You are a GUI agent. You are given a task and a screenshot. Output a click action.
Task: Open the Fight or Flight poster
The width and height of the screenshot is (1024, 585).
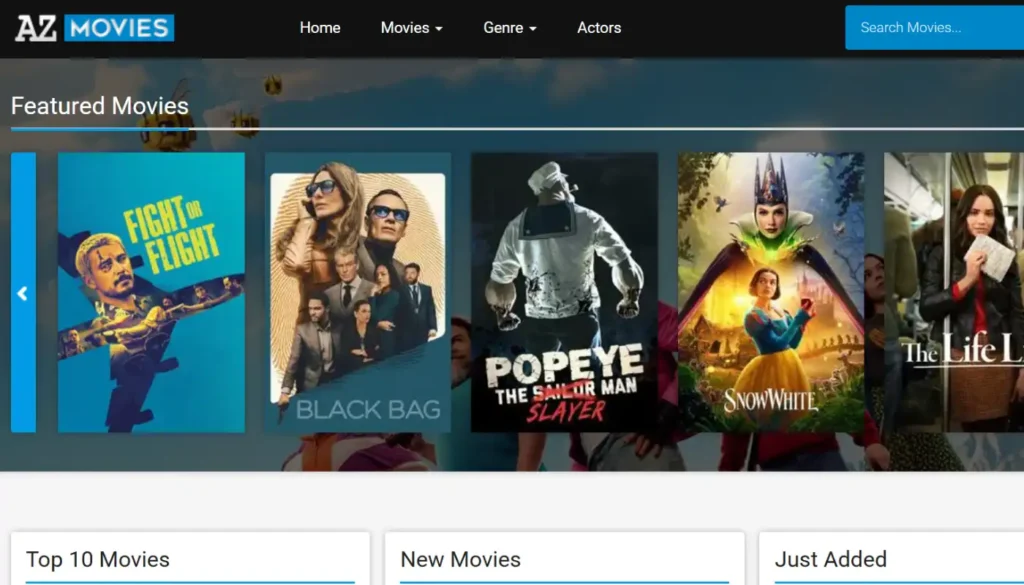pos(152,292)
